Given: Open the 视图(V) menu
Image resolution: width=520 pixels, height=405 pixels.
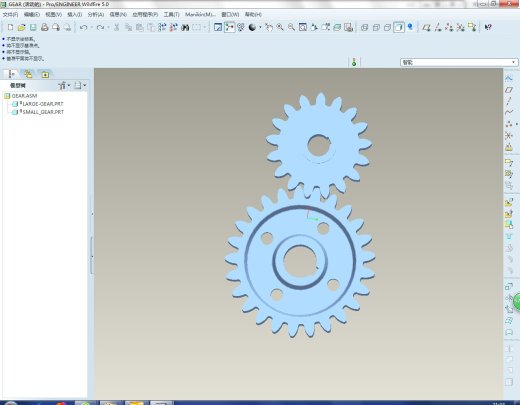Looking at the screenshot, I should [54, 15].
